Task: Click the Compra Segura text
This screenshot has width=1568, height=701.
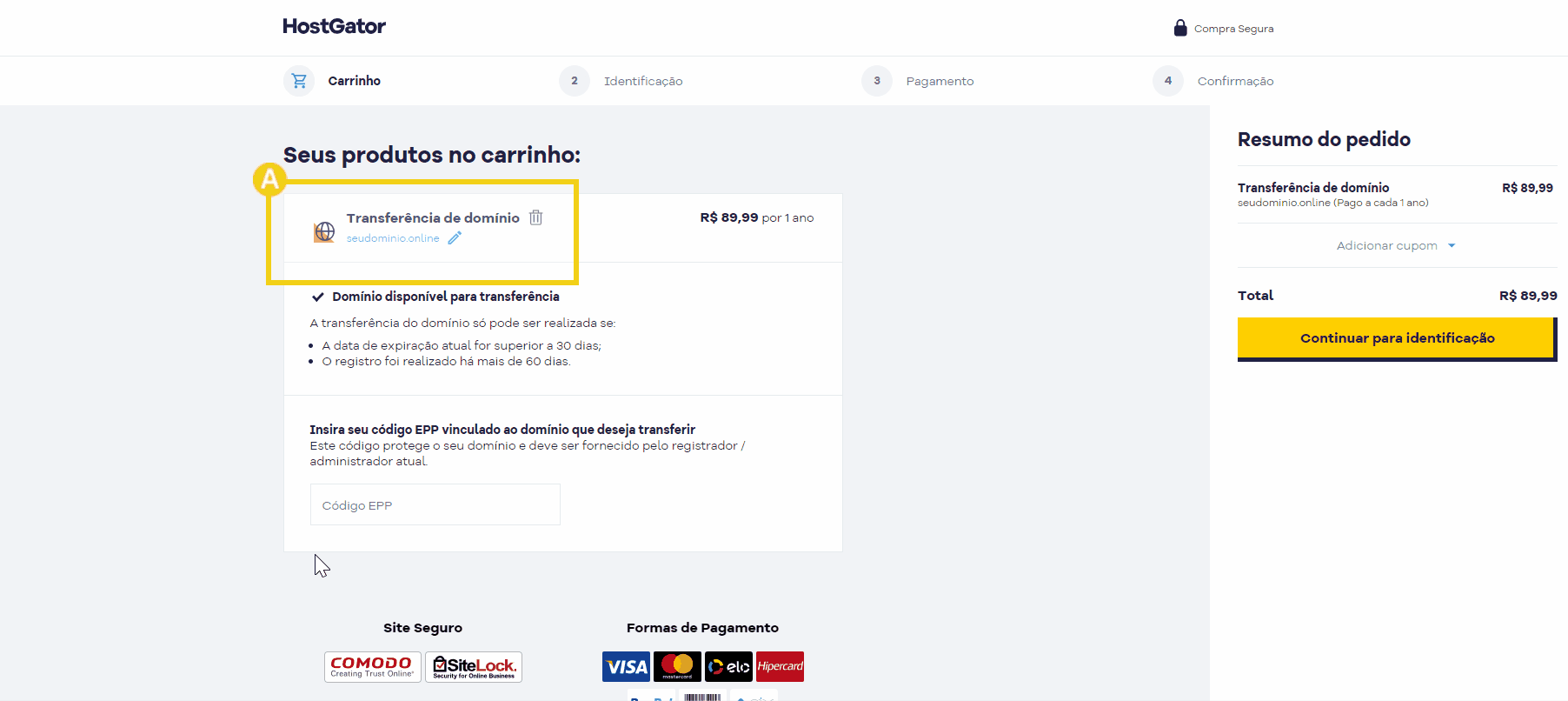Action: coord(1233,29)
